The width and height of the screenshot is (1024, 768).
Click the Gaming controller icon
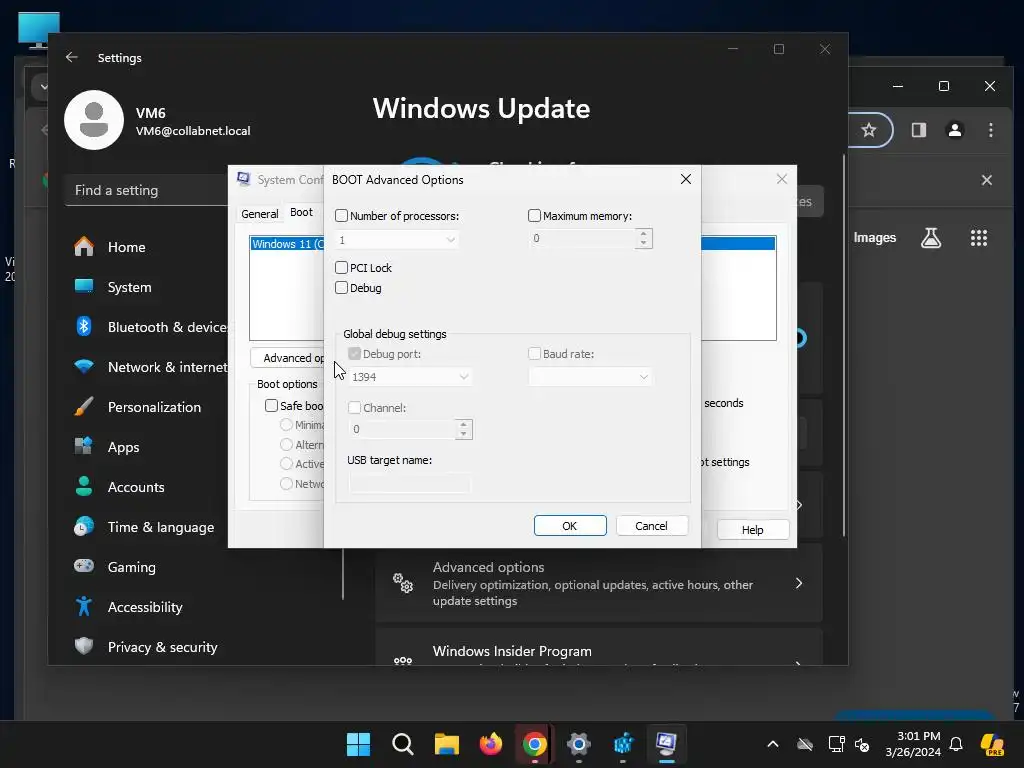point(84,566)
